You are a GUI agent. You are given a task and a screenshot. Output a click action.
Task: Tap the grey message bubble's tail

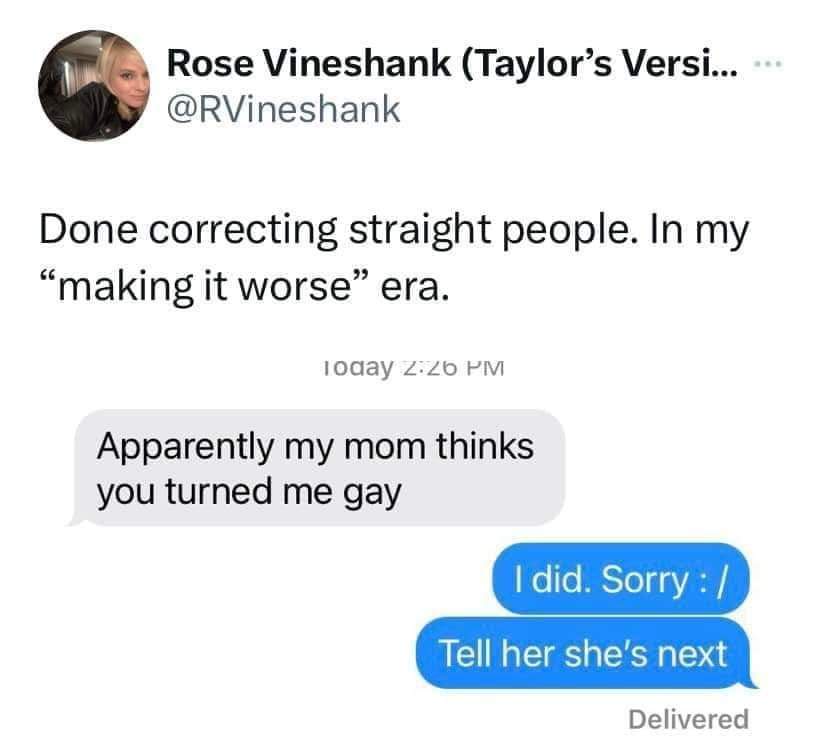74,520
